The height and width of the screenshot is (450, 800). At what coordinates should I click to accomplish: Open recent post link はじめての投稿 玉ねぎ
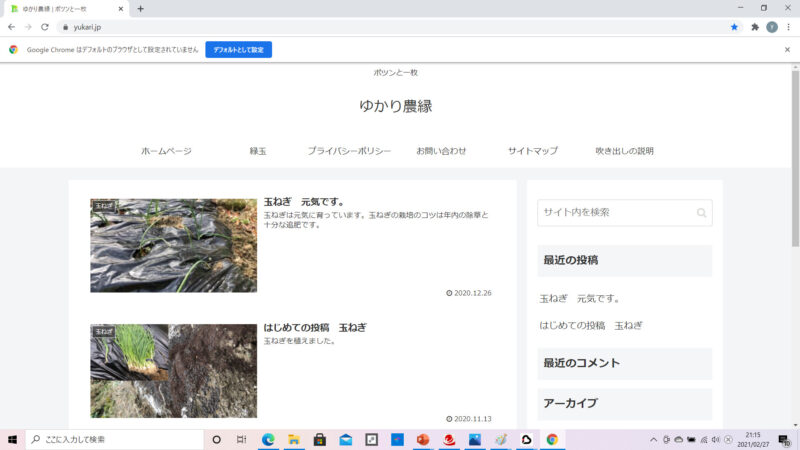[591, 325]
